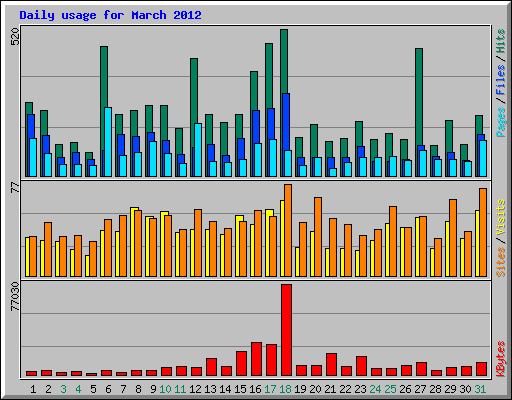Select the orange Visits bar for day 29

tap(453, 238)
